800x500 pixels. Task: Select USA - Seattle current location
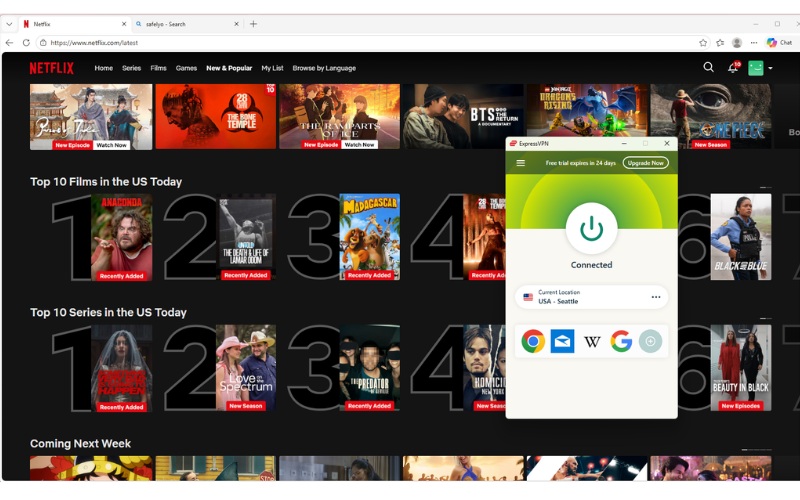click(591, 297)
